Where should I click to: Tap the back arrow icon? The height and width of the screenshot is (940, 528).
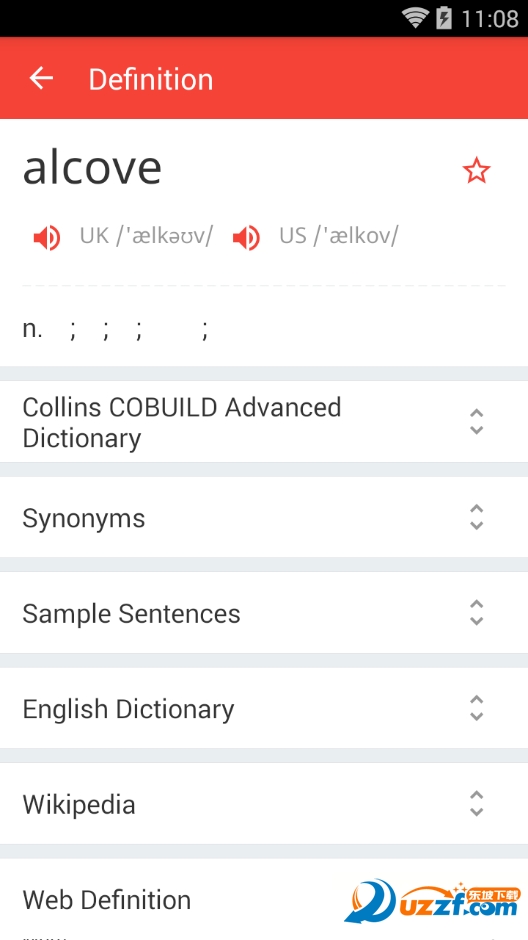(x=41, y=78)
